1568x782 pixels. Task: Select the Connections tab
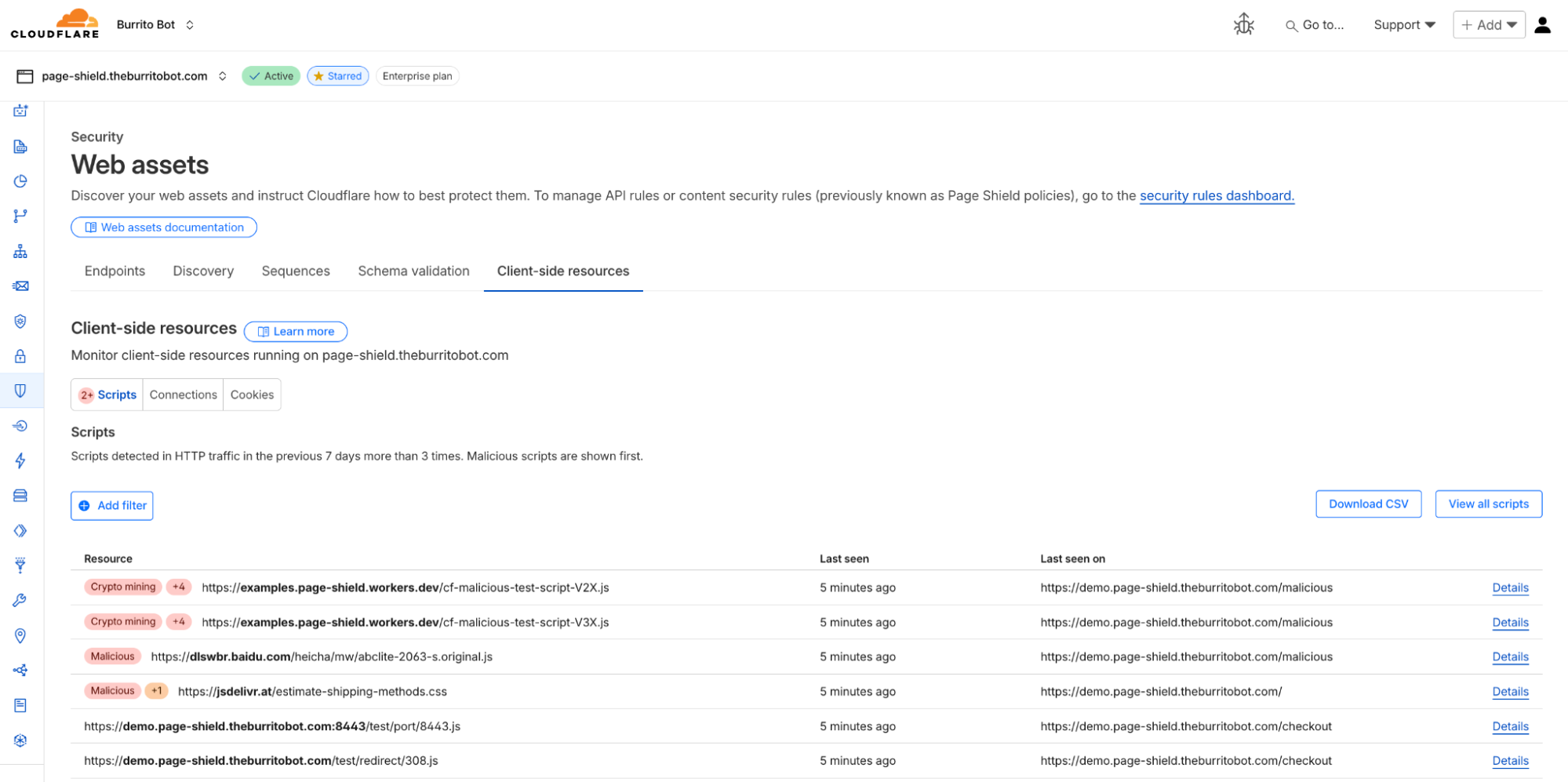(183, 395)
